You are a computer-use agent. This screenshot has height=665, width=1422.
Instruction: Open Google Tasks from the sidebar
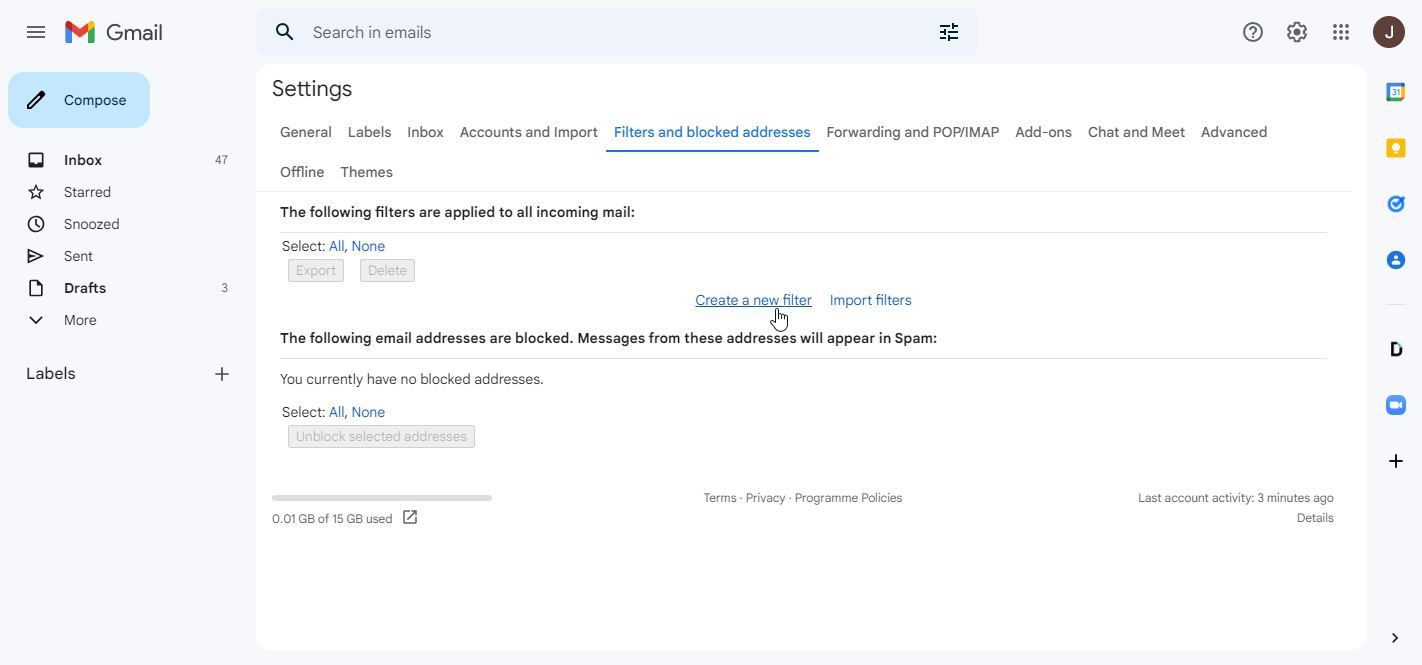1396,203
